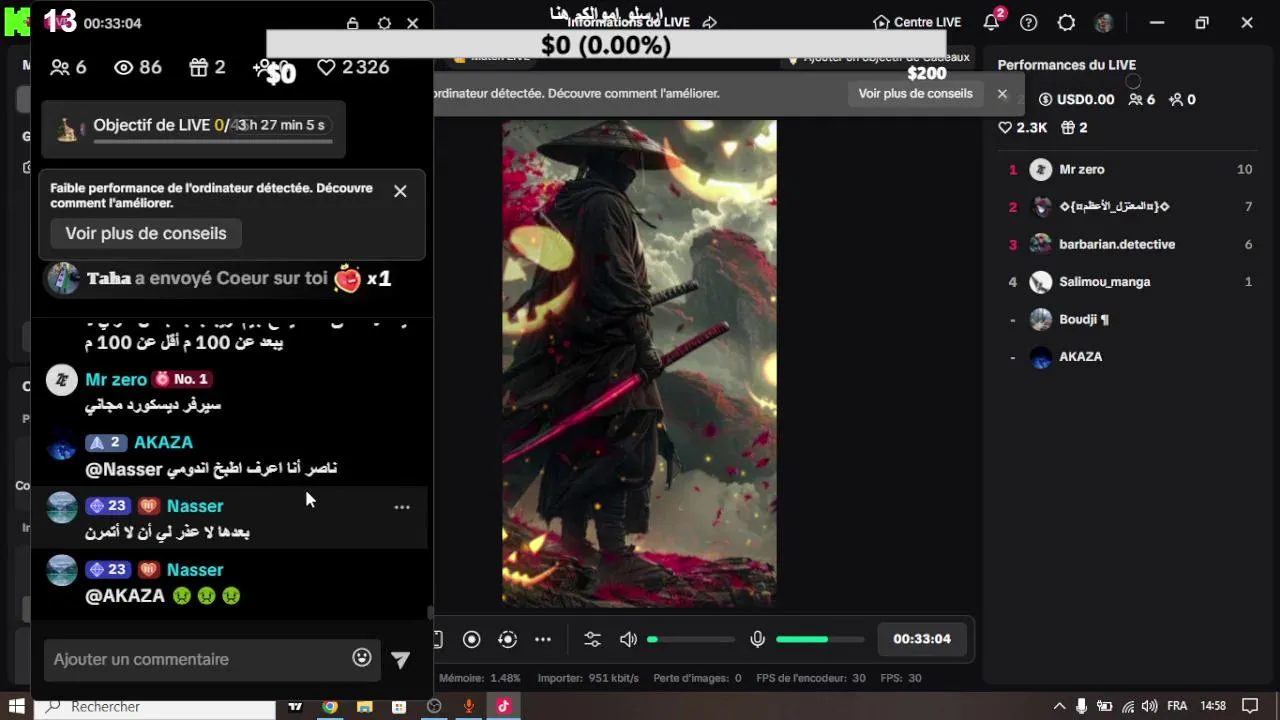Show hidden system tray icons
This screenshot has height=720, width=1280.
pos(1058,706)
